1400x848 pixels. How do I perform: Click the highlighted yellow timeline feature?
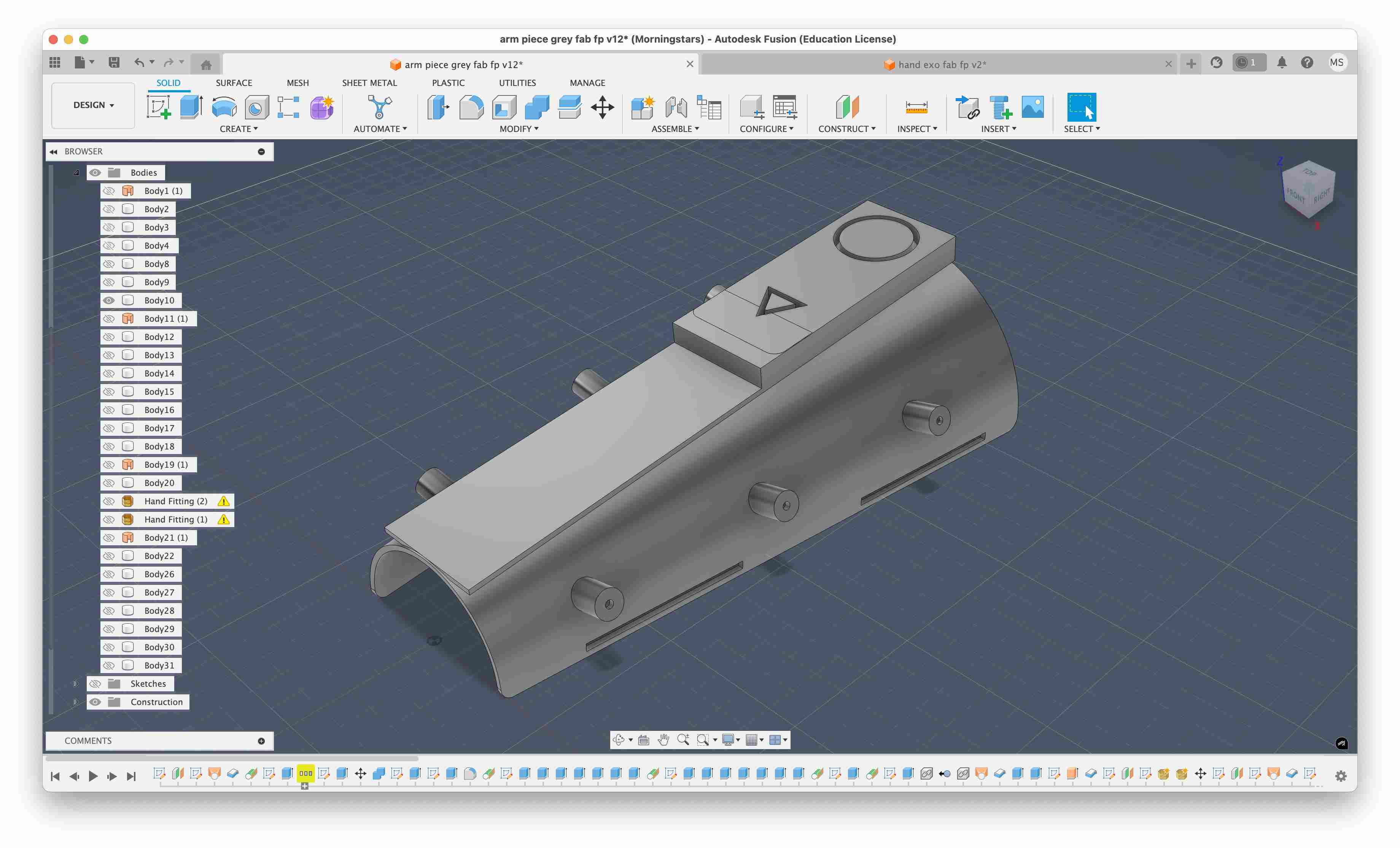[306, 773]
